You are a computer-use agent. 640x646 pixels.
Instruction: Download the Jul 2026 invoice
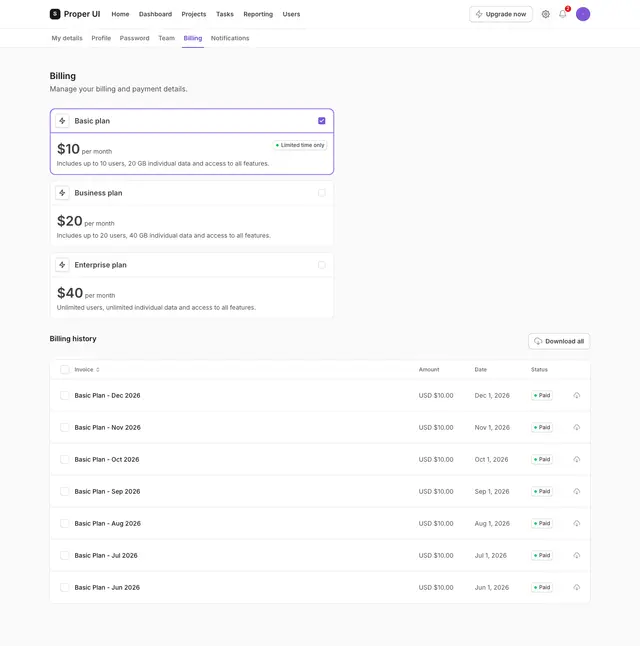(x=577, y=555)
